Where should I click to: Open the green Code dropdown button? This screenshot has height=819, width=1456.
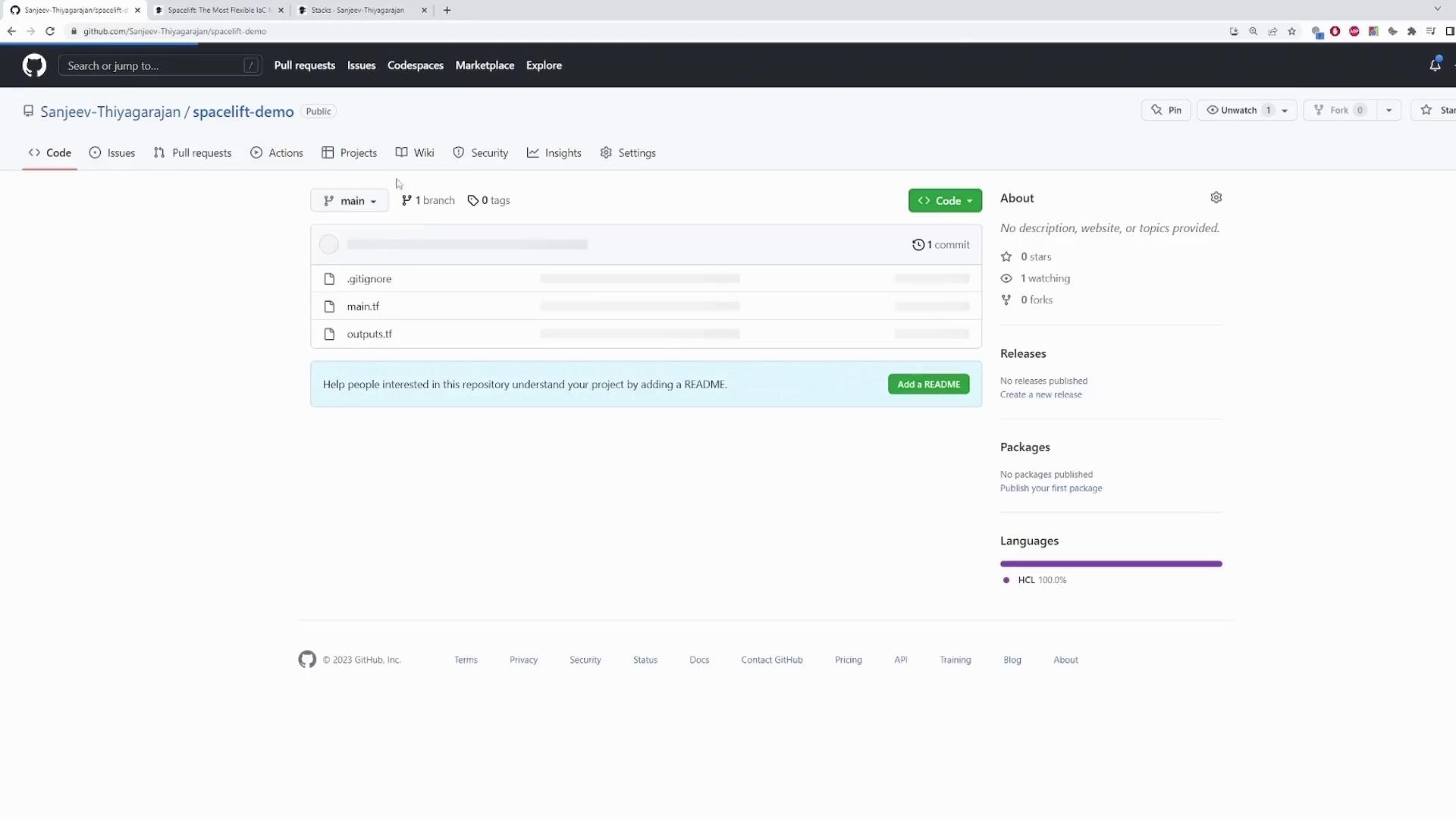coord(945,201)
